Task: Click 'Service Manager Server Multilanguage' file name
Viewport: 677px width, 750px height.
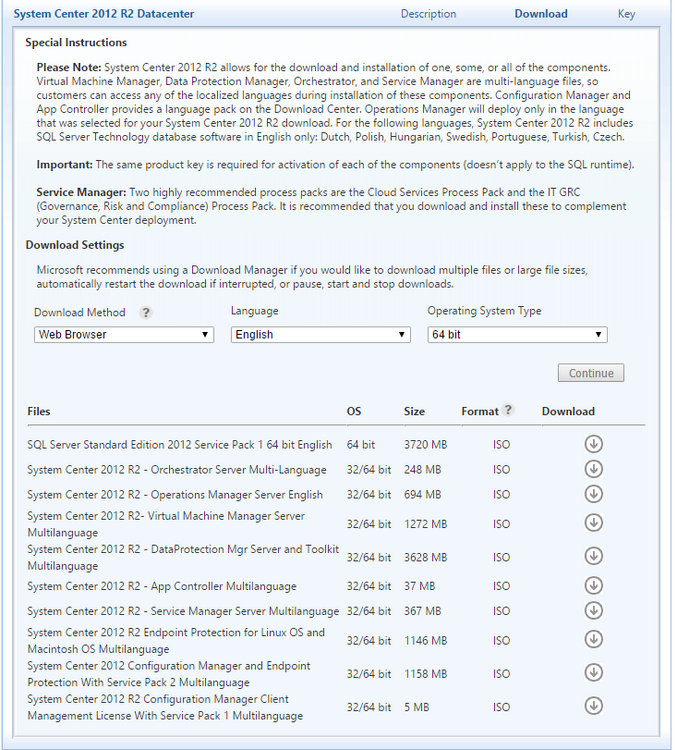Action: (x=183, y=611)
